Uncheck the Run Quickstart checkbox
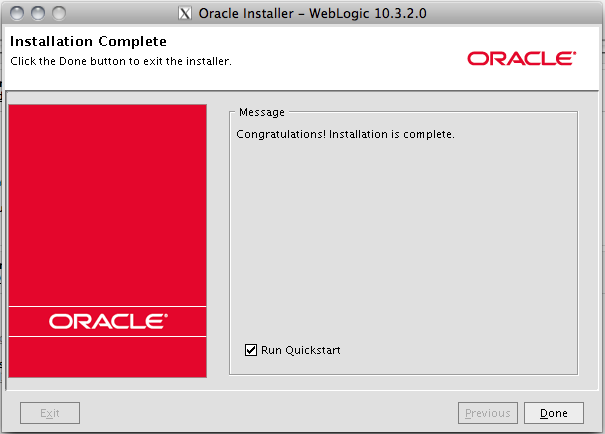This screenshot has width=605, height=434. click(251, 350)
